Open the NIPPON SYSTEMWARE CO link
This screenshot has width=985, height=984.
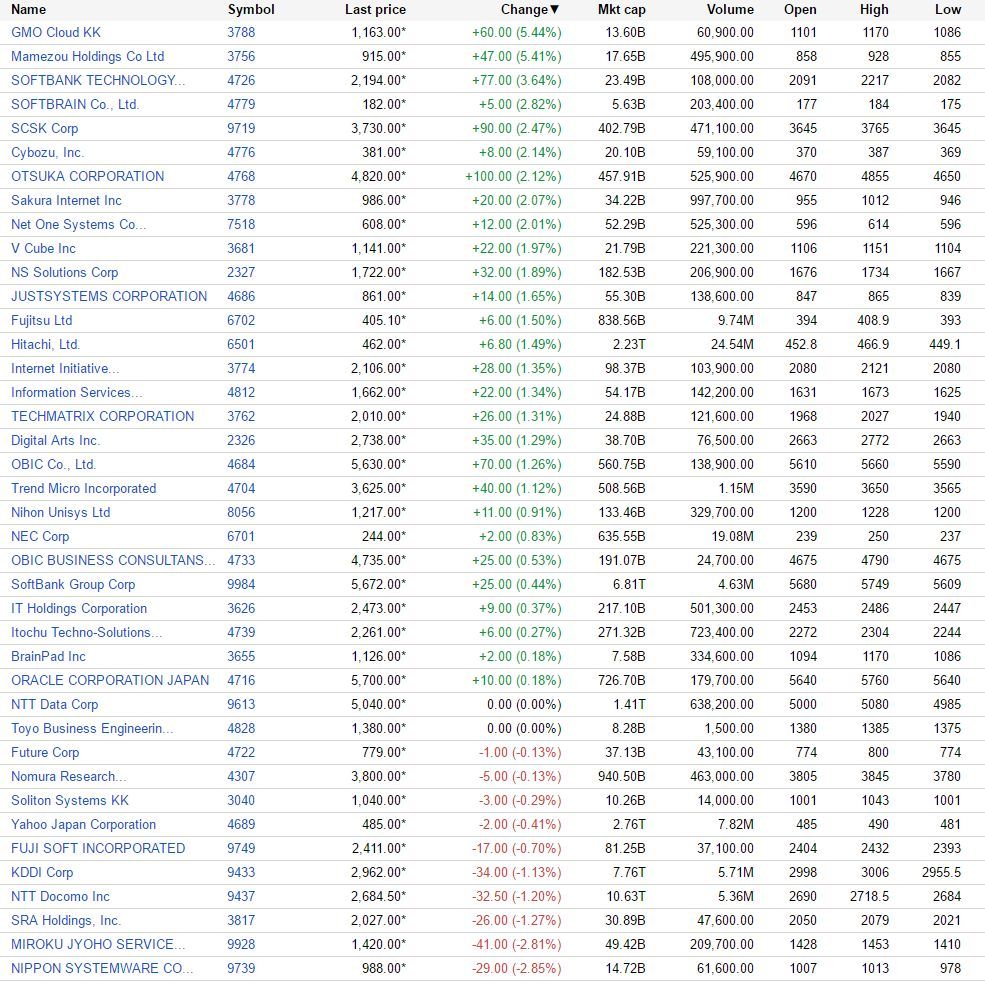102,968
